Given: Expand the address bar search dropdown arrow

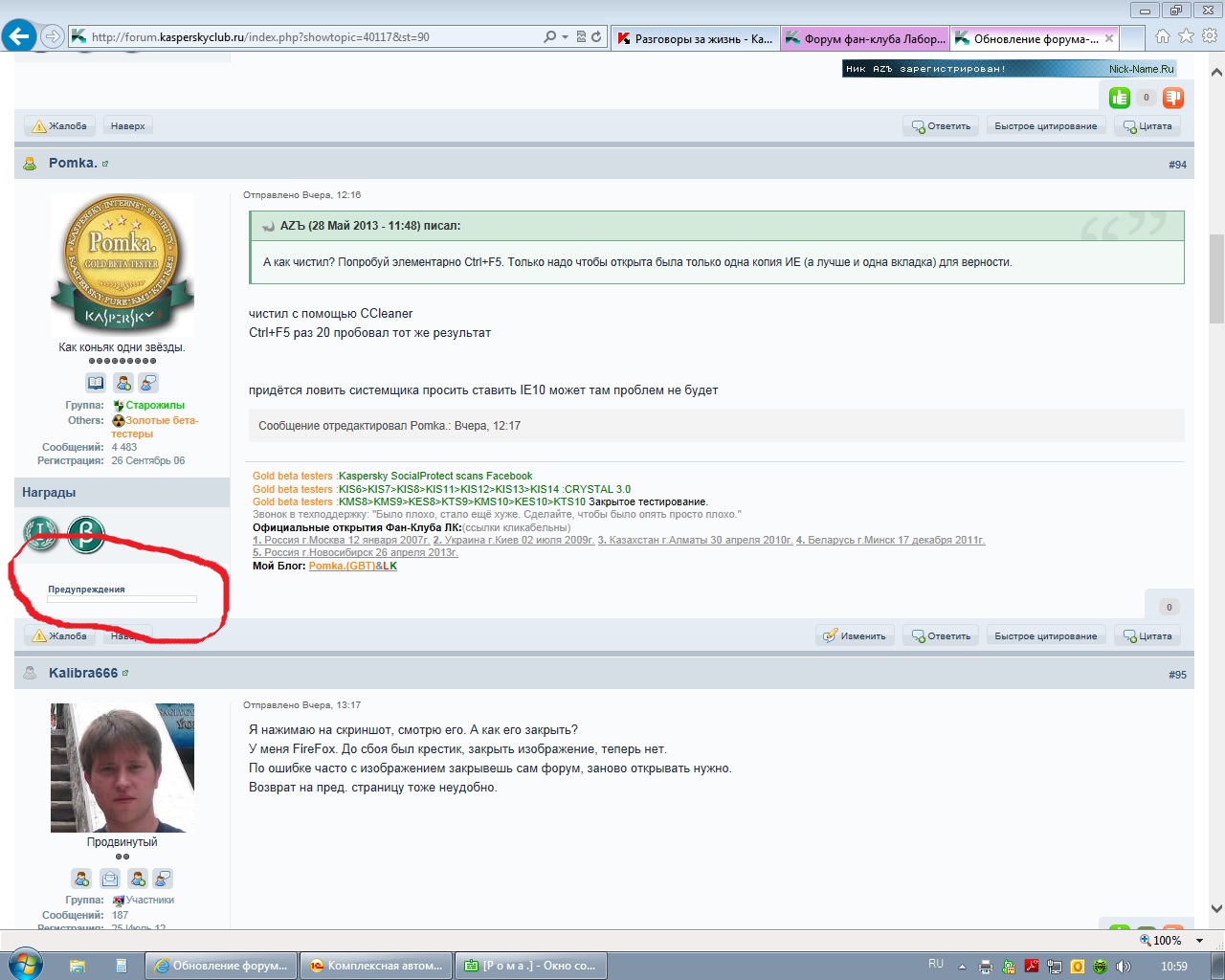Looking at the screenshot, I should point(565,37).
